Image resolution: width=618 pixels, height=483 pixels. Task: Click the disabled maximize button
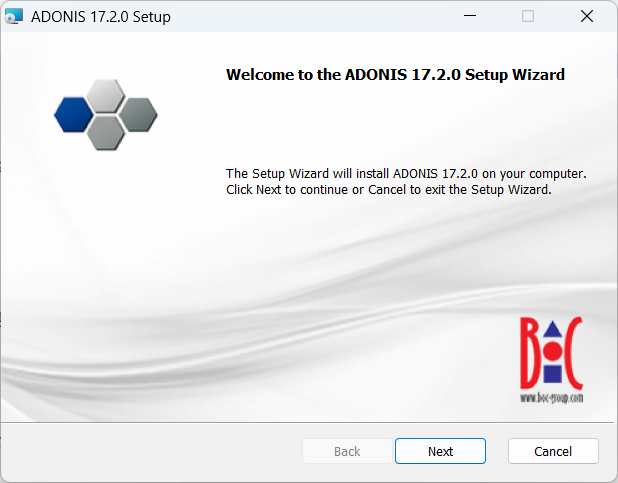[x=528, y=16]
